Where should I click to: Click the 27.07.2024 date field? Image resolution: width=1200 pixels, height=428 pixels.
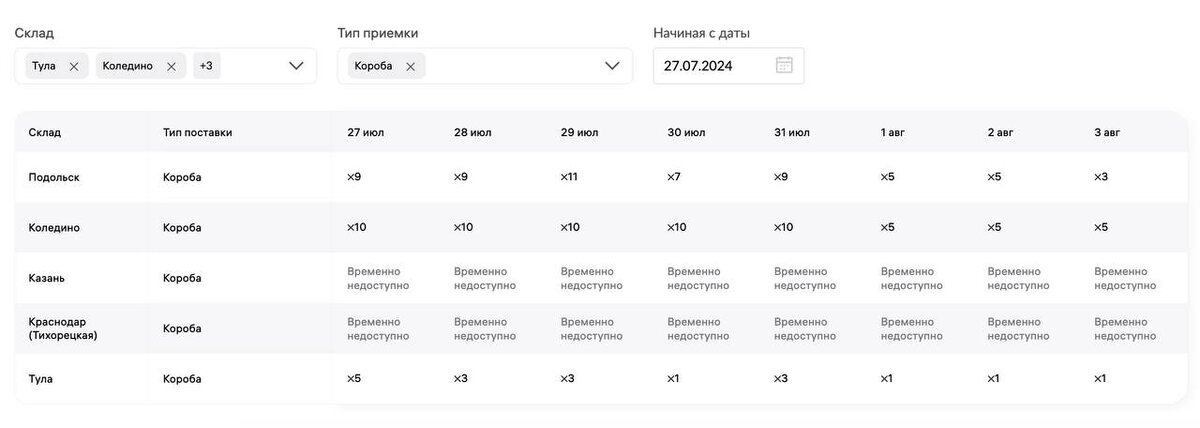(728, 66)
